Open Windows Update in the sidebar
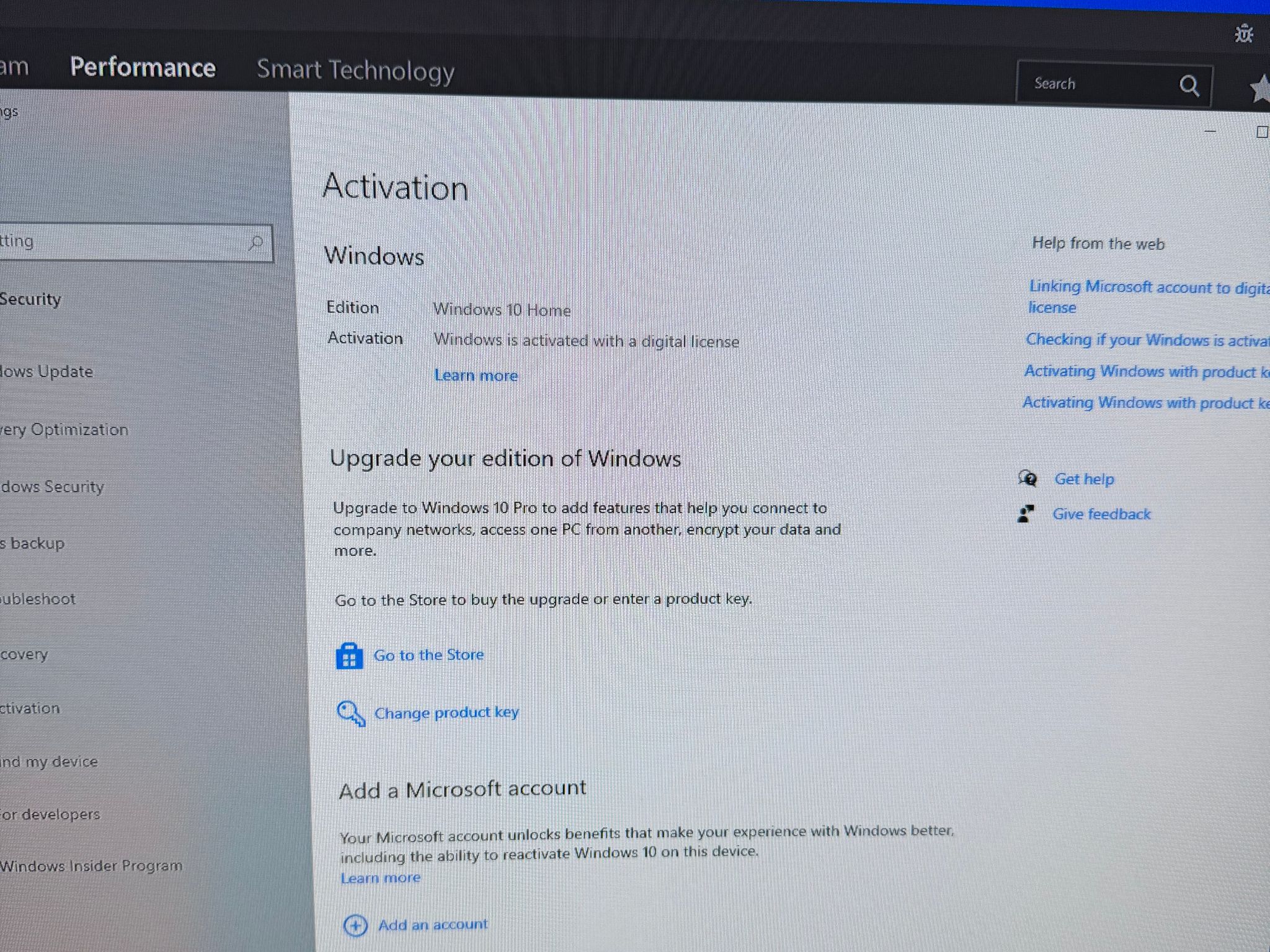This screenshot has width=1270, height=952. click(47, 371)
